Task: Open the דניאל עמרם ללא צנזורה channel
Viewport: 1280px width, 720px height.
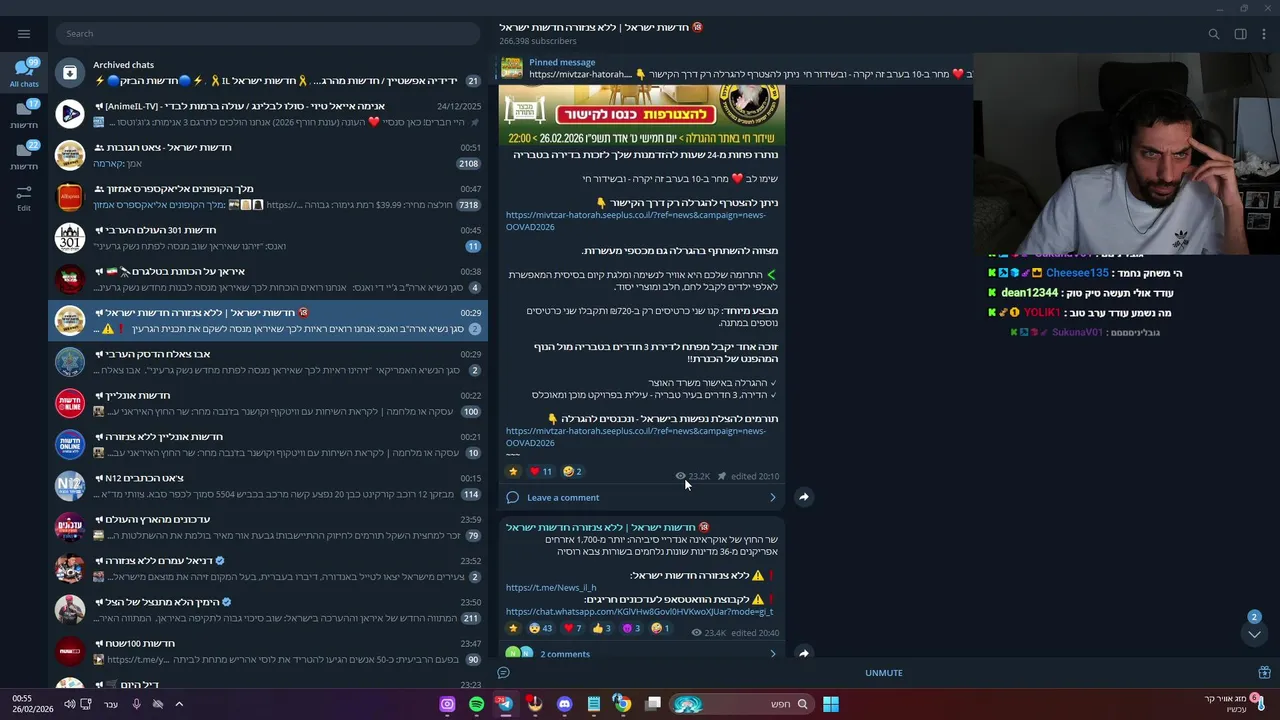Action: pyautogui.click(x=268, y=569)
